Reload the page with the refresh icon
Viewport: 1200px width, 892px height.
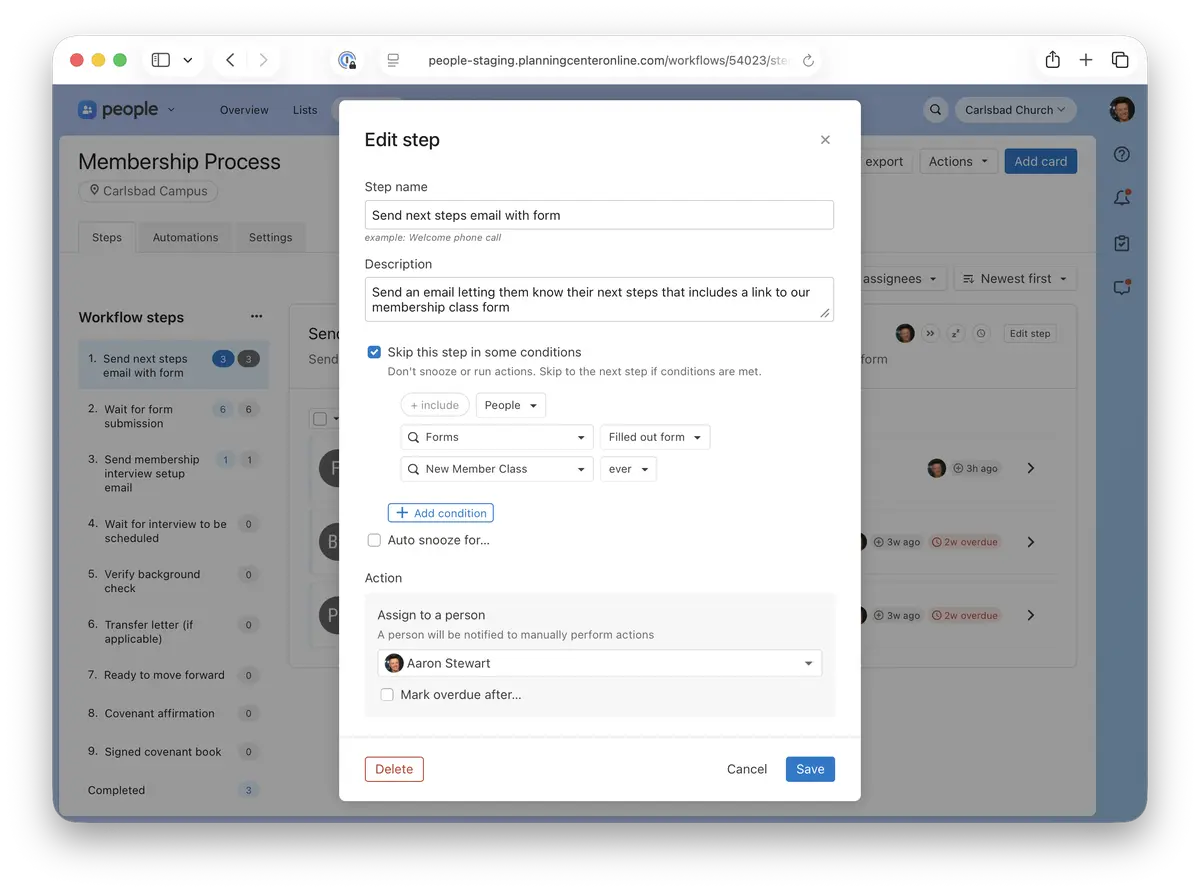(x=808, y=61)
